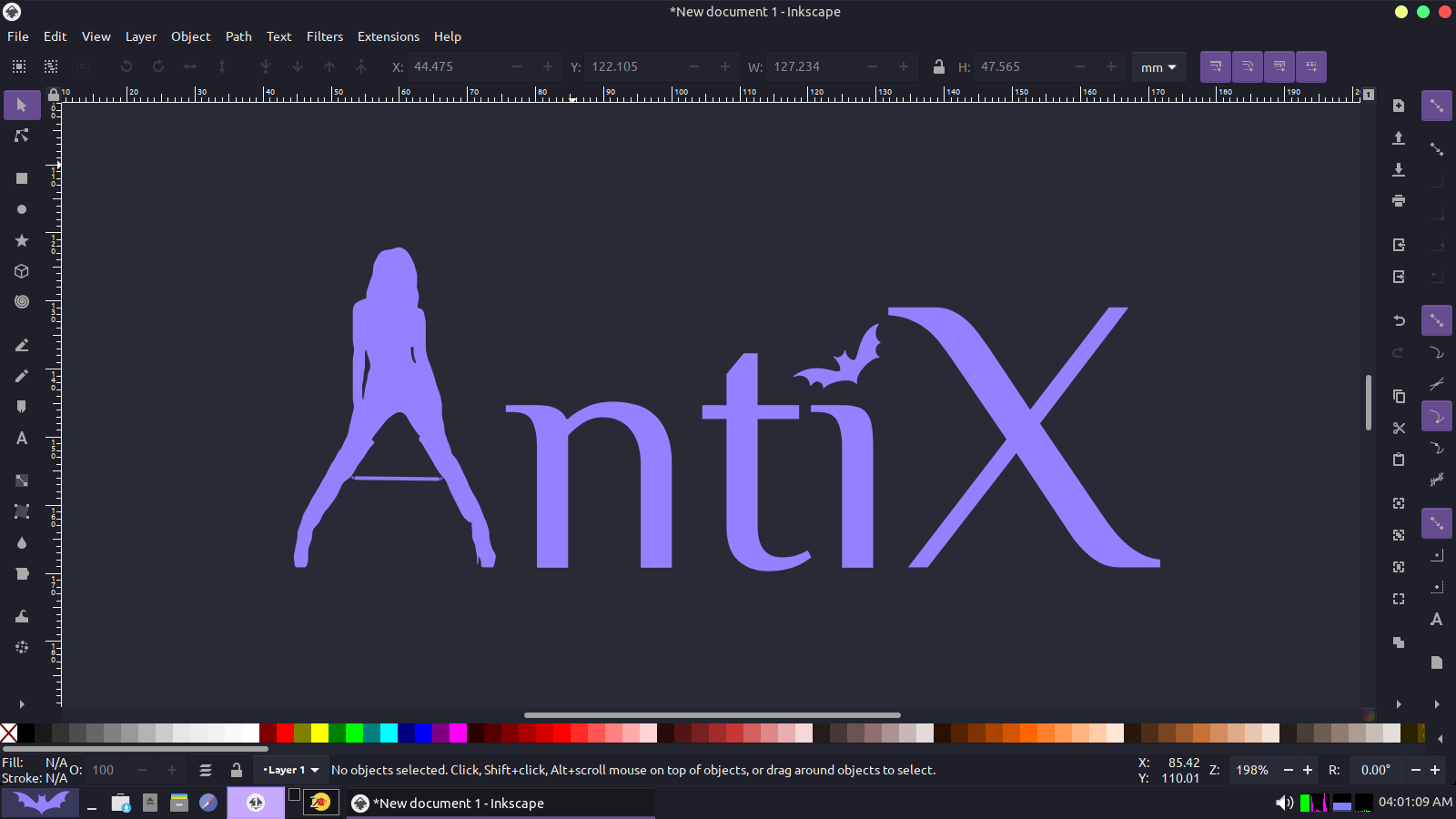Select the 3D Box tool
This screenshot has height=819, width=1456.
point(22,271)
